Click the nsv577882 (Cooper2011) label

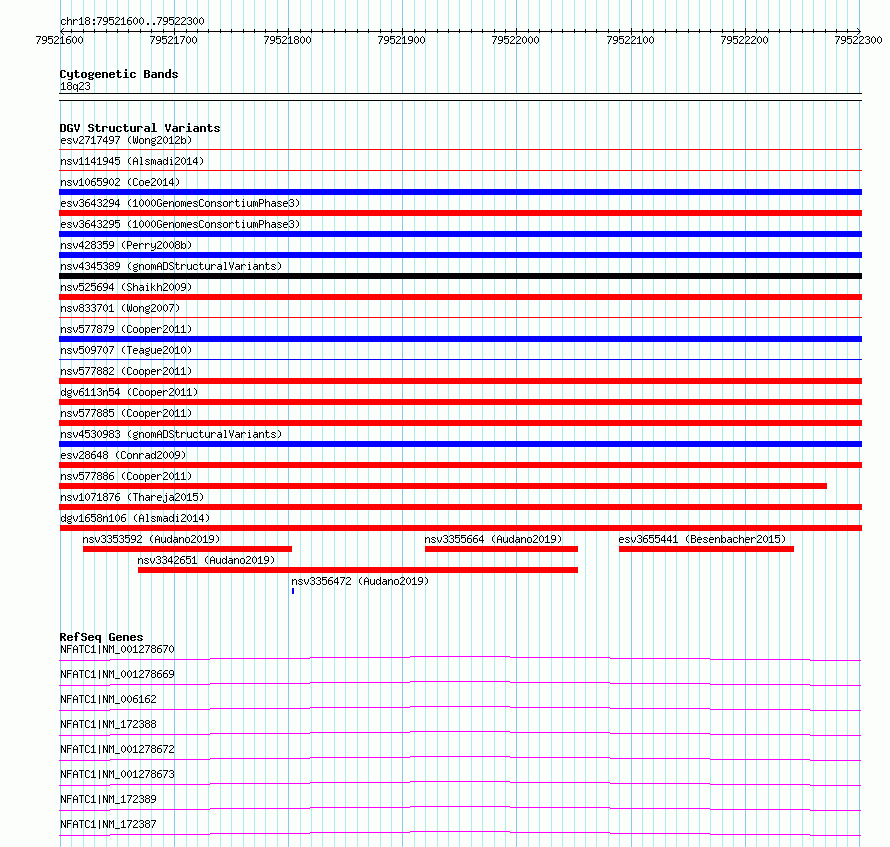click(x=126, y=371)
